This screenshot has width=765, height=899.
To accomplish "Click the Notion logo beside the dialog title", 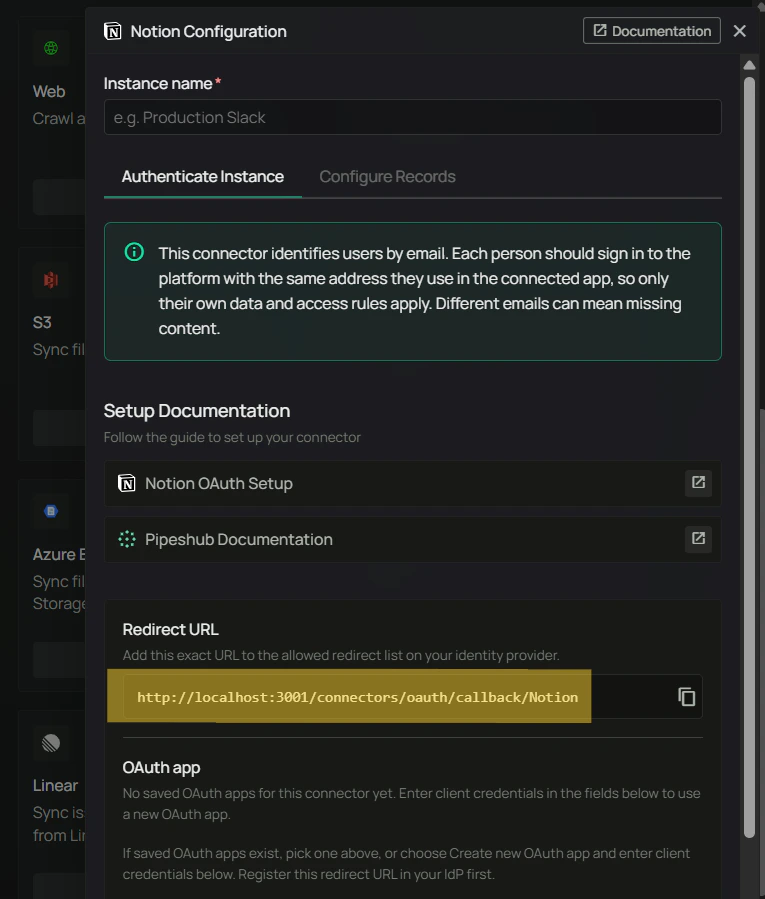I will coord(112,31).
